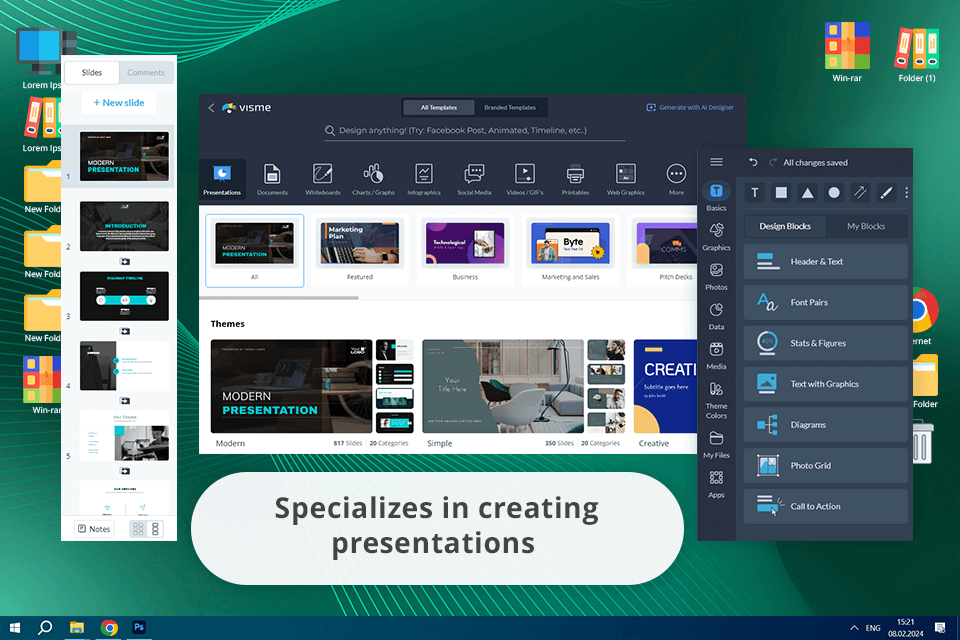
Task: Select the Text tool in Basics toolbar
Action: coord(754,193)
